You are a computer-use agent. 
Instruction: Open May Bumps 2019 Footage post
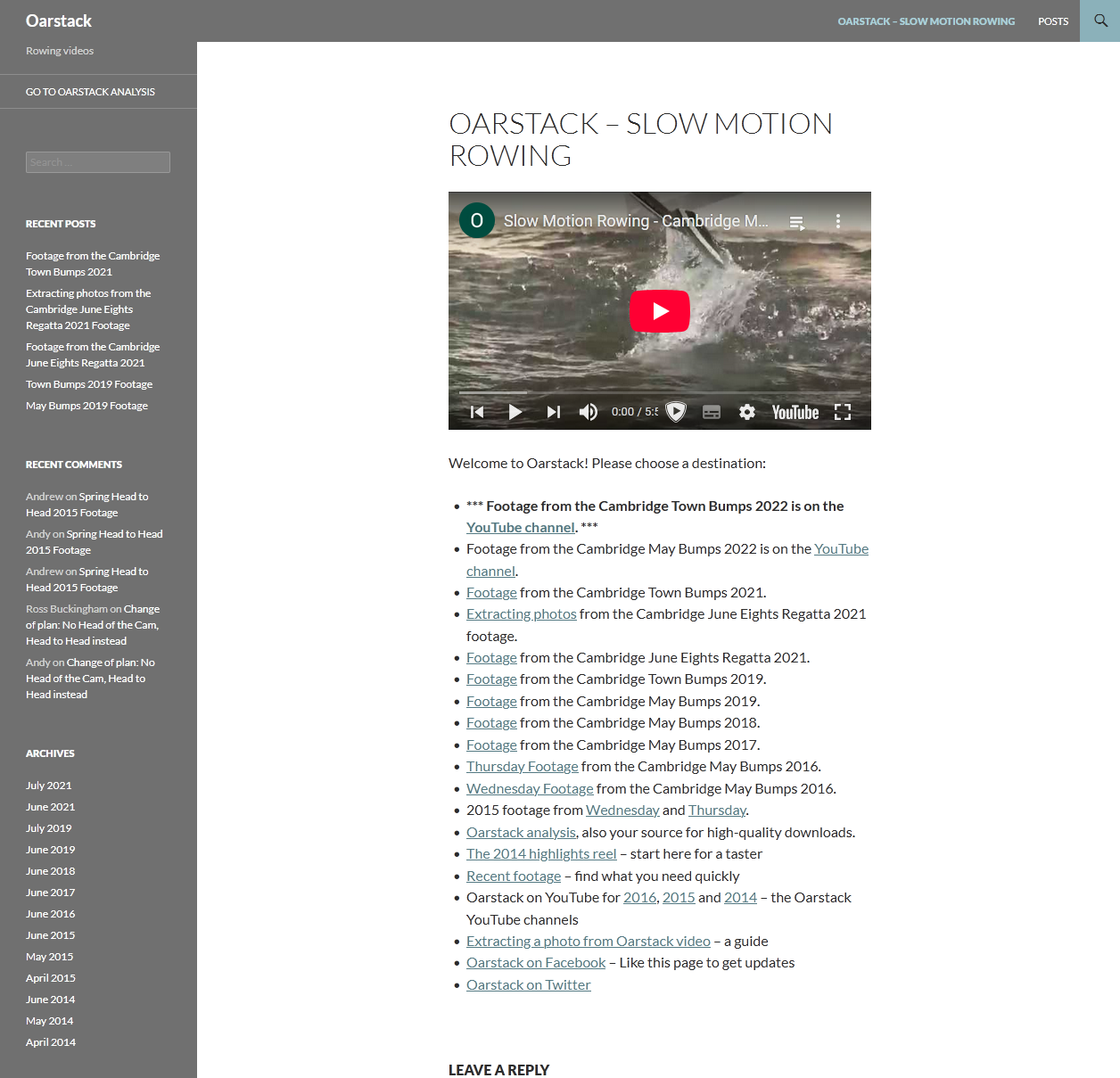coord(86,406)
